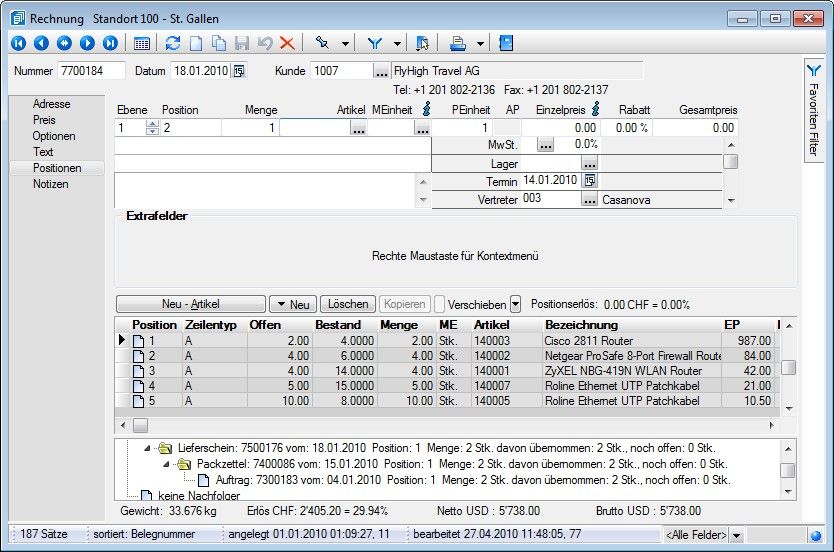Select keine Nachfolger tree entry
The height and width of the screenshot is (552, 834).
point(199,496)
